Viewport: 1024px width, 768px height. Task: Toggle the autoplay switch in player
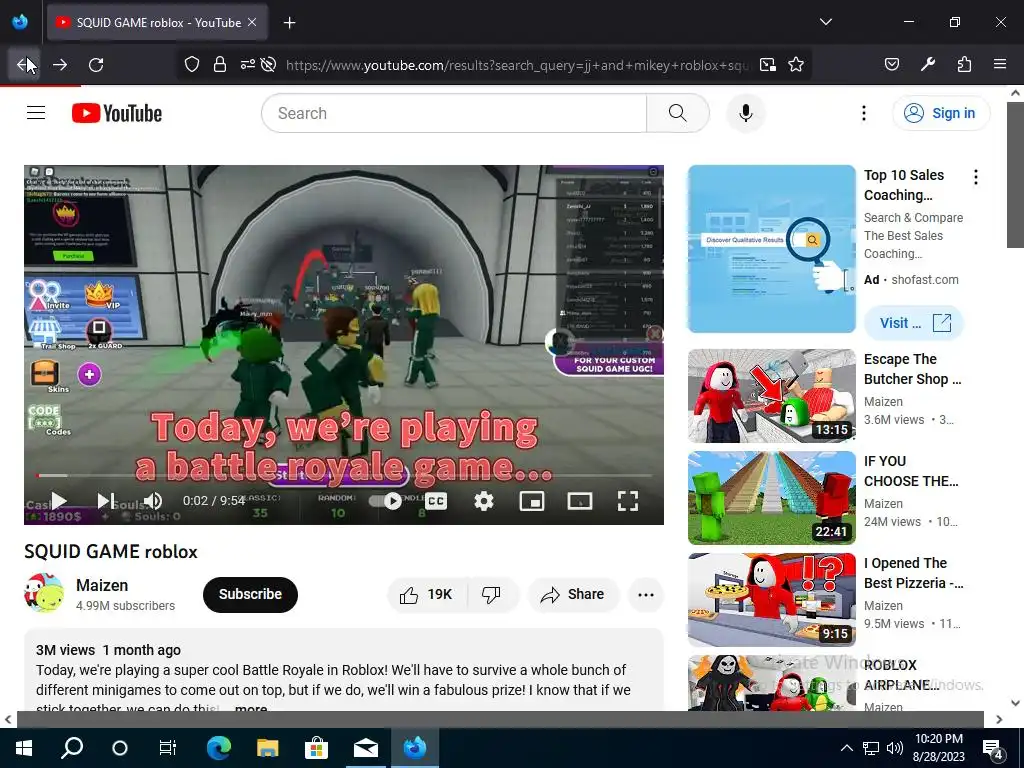pos(386,501)
